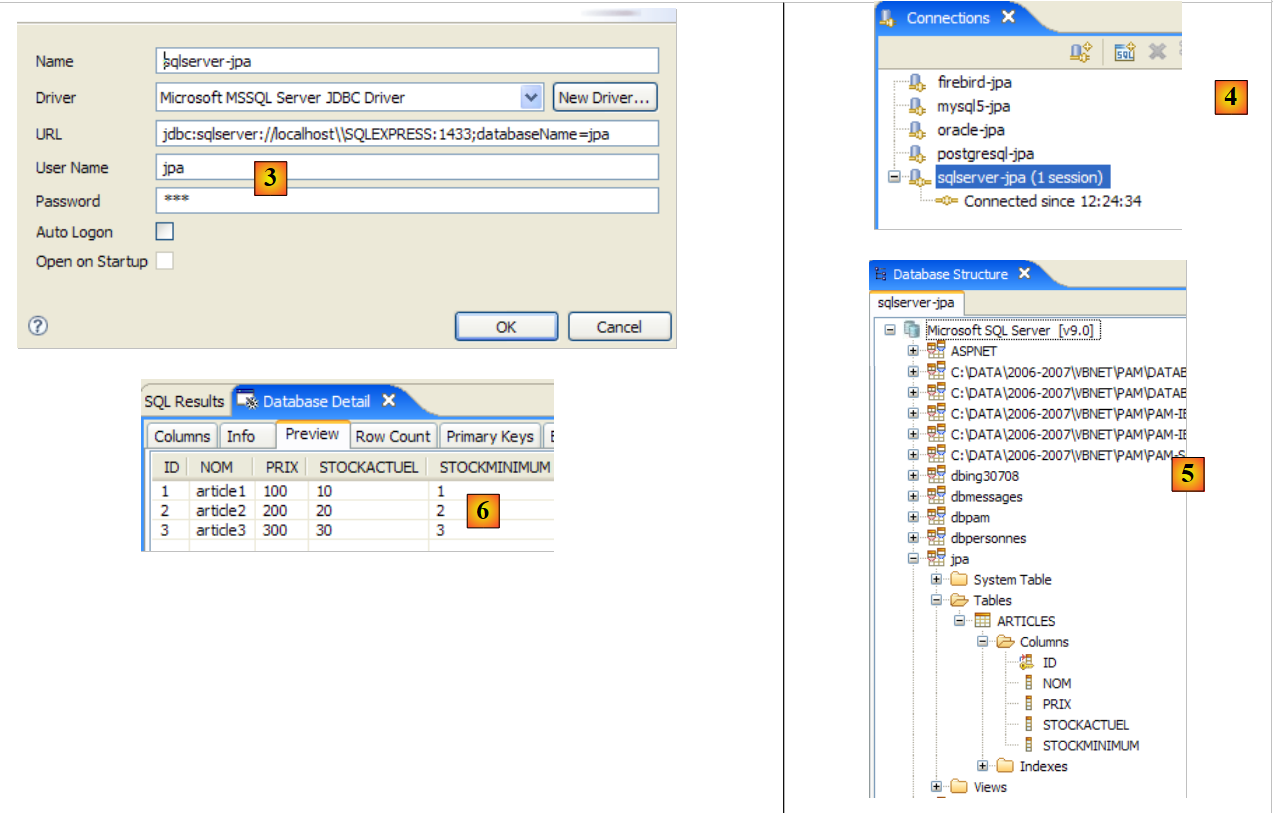This screenshot has width=1273, height=813.
Task: Click the dbpam database icon
Action: tap(936, 517)
